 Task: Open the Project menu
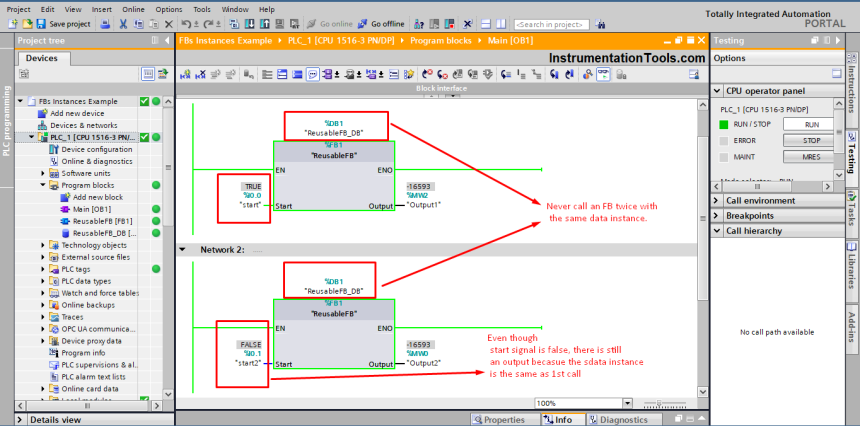pos(19,9)
